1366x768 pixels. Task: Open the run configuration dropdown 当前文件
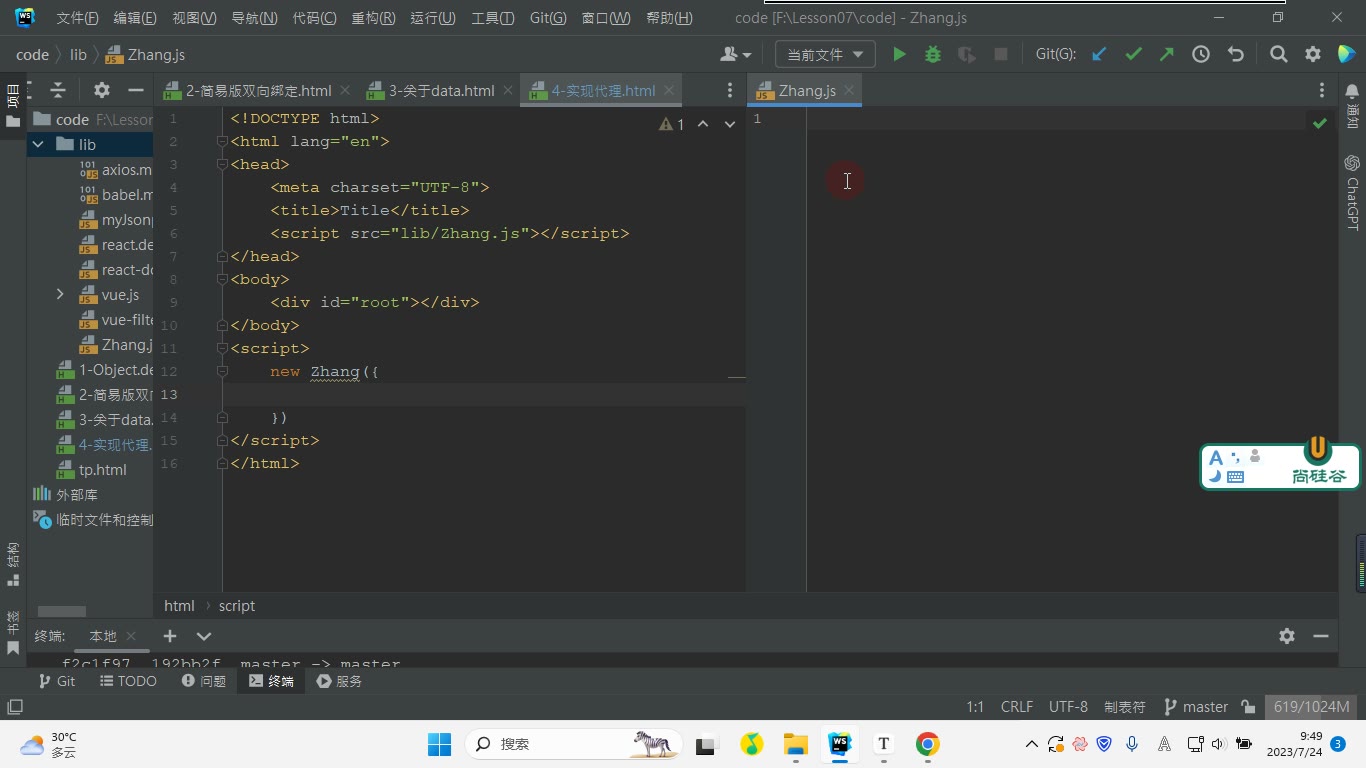point(825,55)
